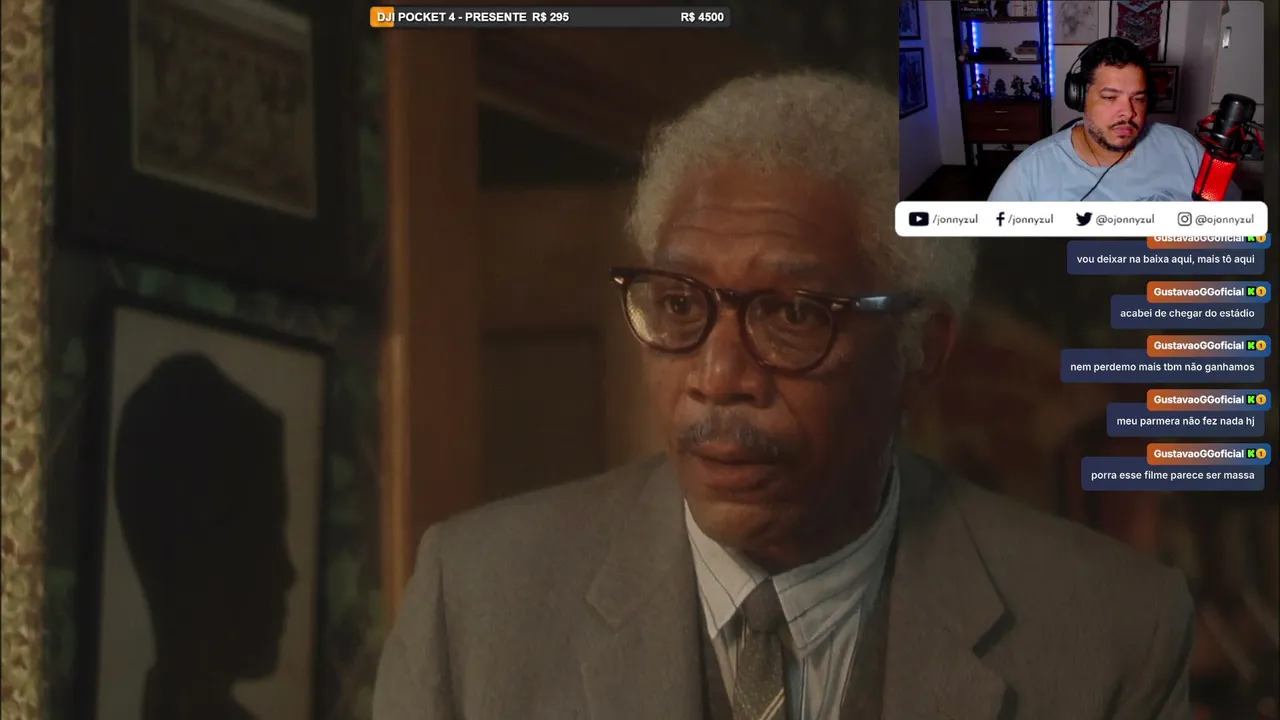Click the chat message "nem perdemo mais tbm não ganhamos"
The width and height of the screenshot is (1280, 720).
pos(1162,367)
